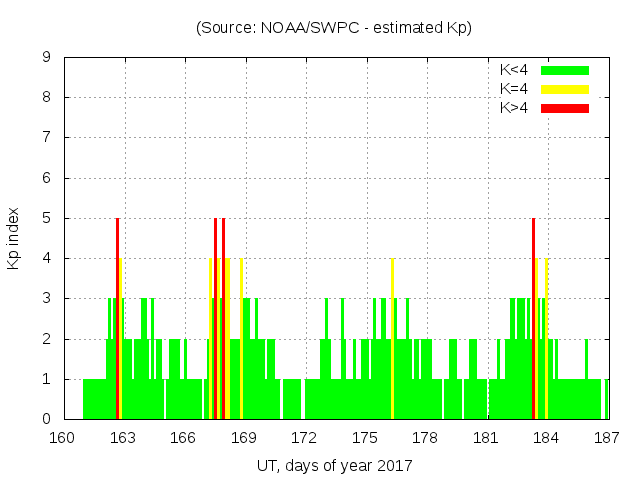Click the green K<4 legend swatch

point(565,70)
